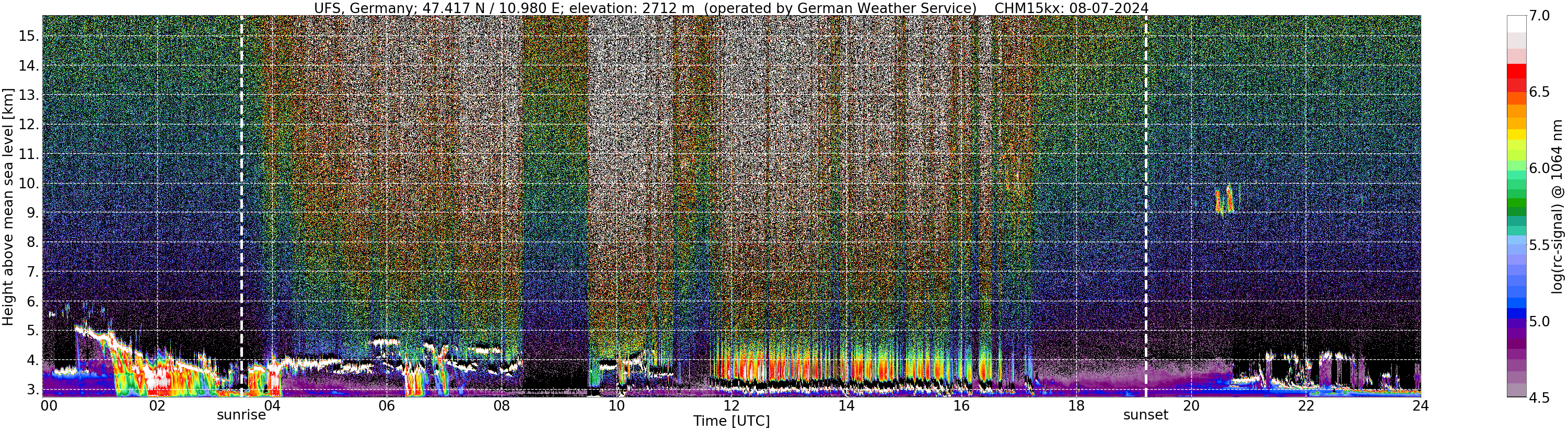Click the colorbar '6.5' value label

1539,92
